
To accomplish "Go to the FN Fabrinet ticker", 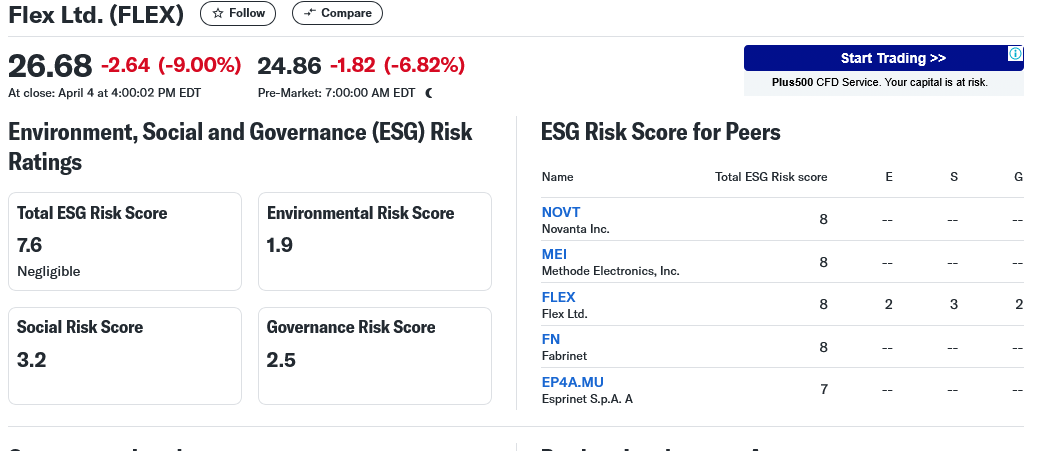I will point(550,339).
